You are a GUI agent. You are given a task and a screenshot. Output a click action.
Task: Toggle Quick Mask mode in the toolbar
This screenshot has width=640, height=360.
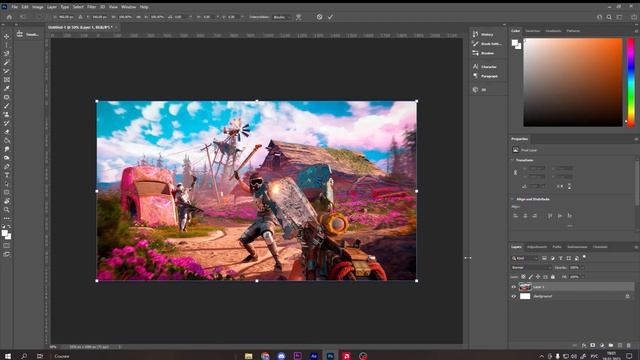[x=7, y=245]
